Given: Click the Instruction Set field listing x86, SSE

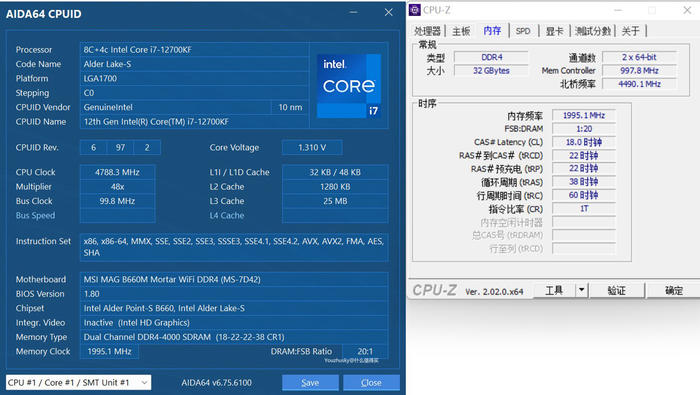Looking at the screenshot, I should coord(234,247).
